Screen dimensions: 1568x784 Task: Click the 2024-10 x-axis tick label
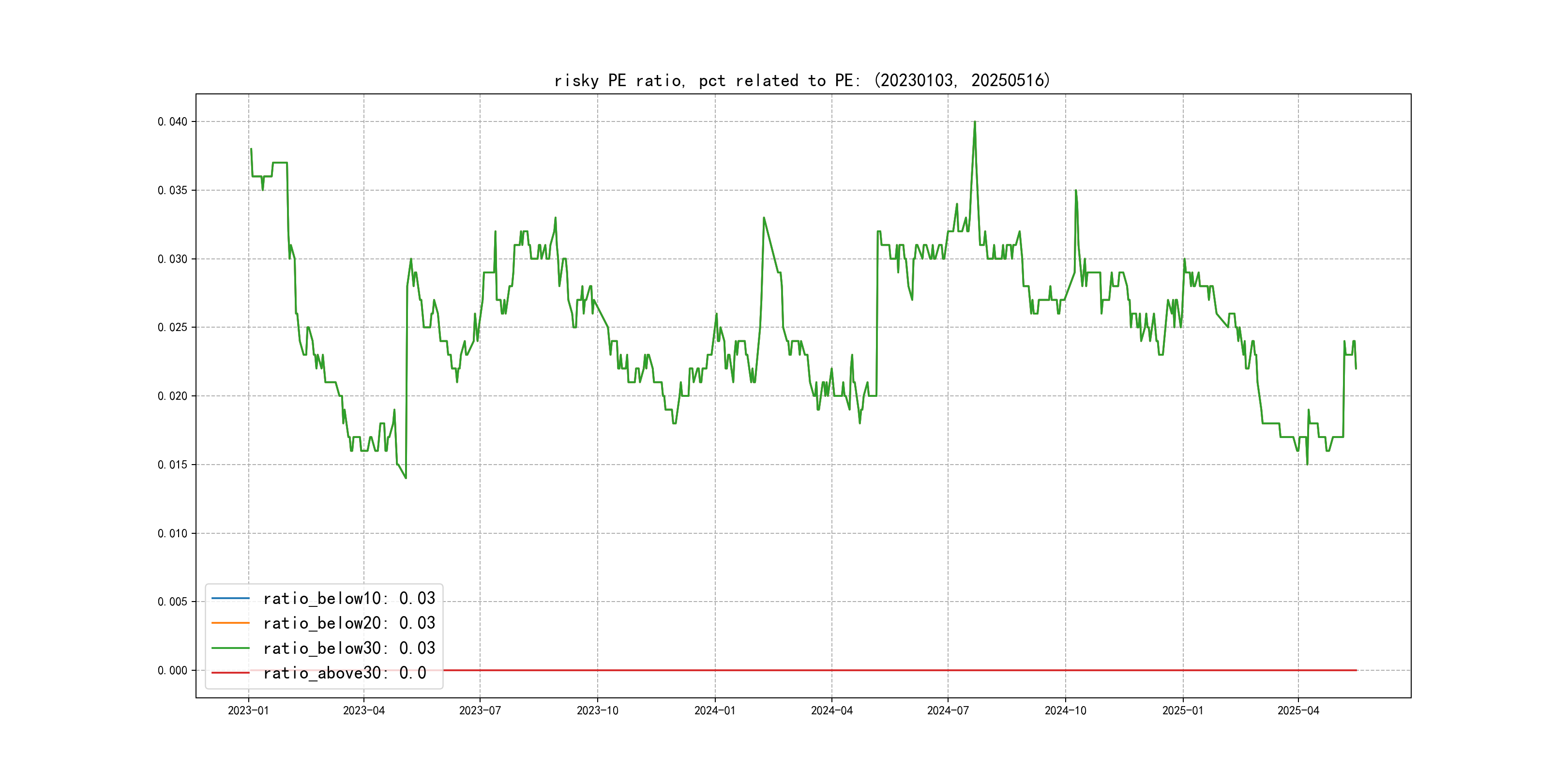(x=1065, y=710)
